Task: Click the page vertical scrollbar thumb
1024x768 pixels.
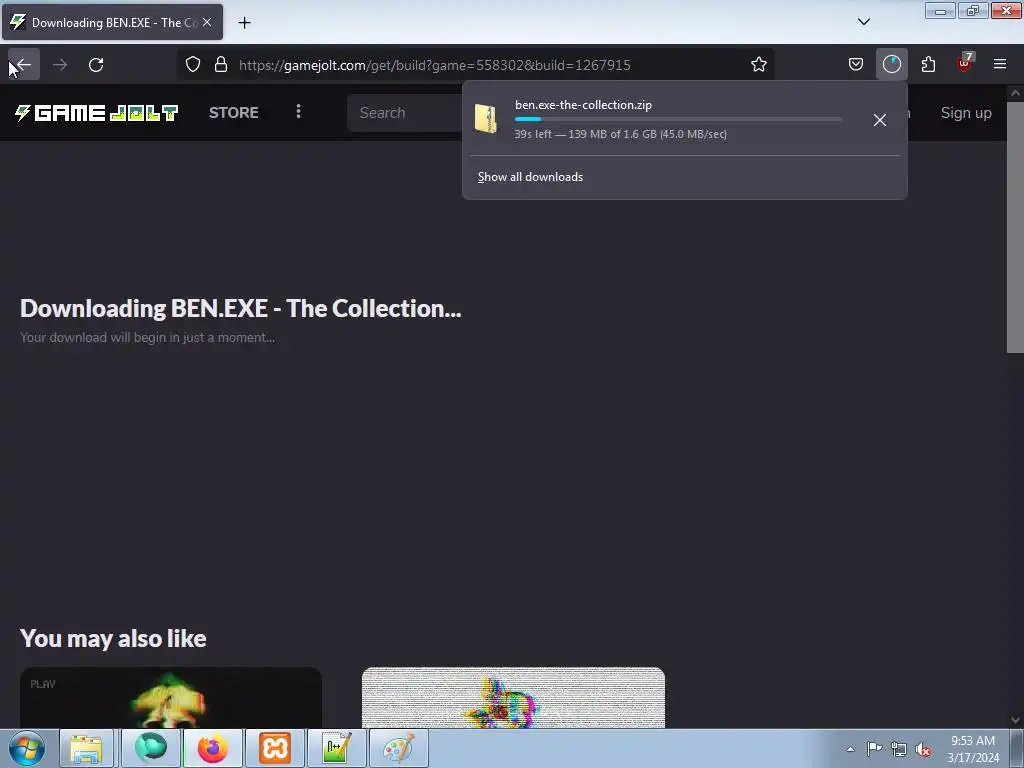Action: 1015,227
